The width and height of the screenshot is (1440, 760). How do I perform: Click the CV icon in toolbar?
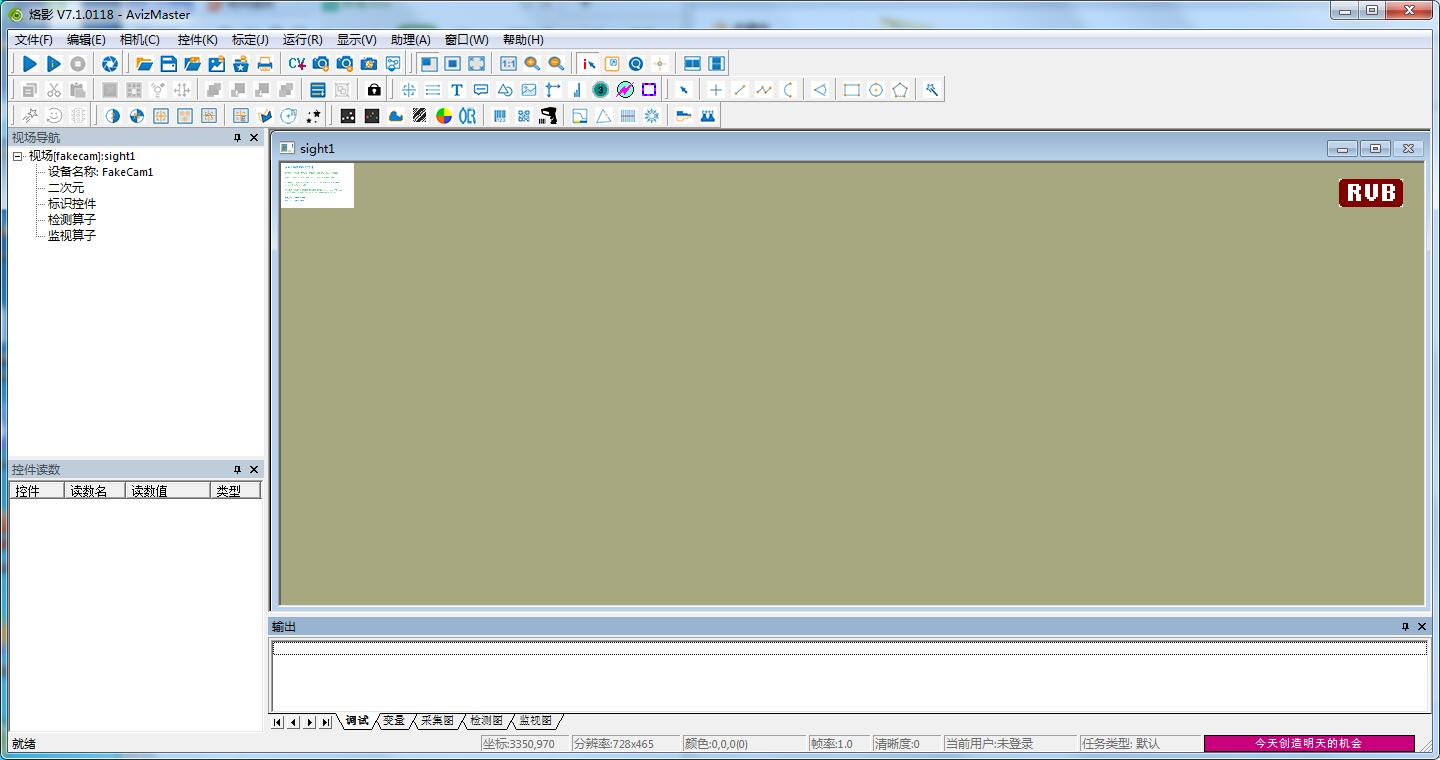click(x=297, y=64)
